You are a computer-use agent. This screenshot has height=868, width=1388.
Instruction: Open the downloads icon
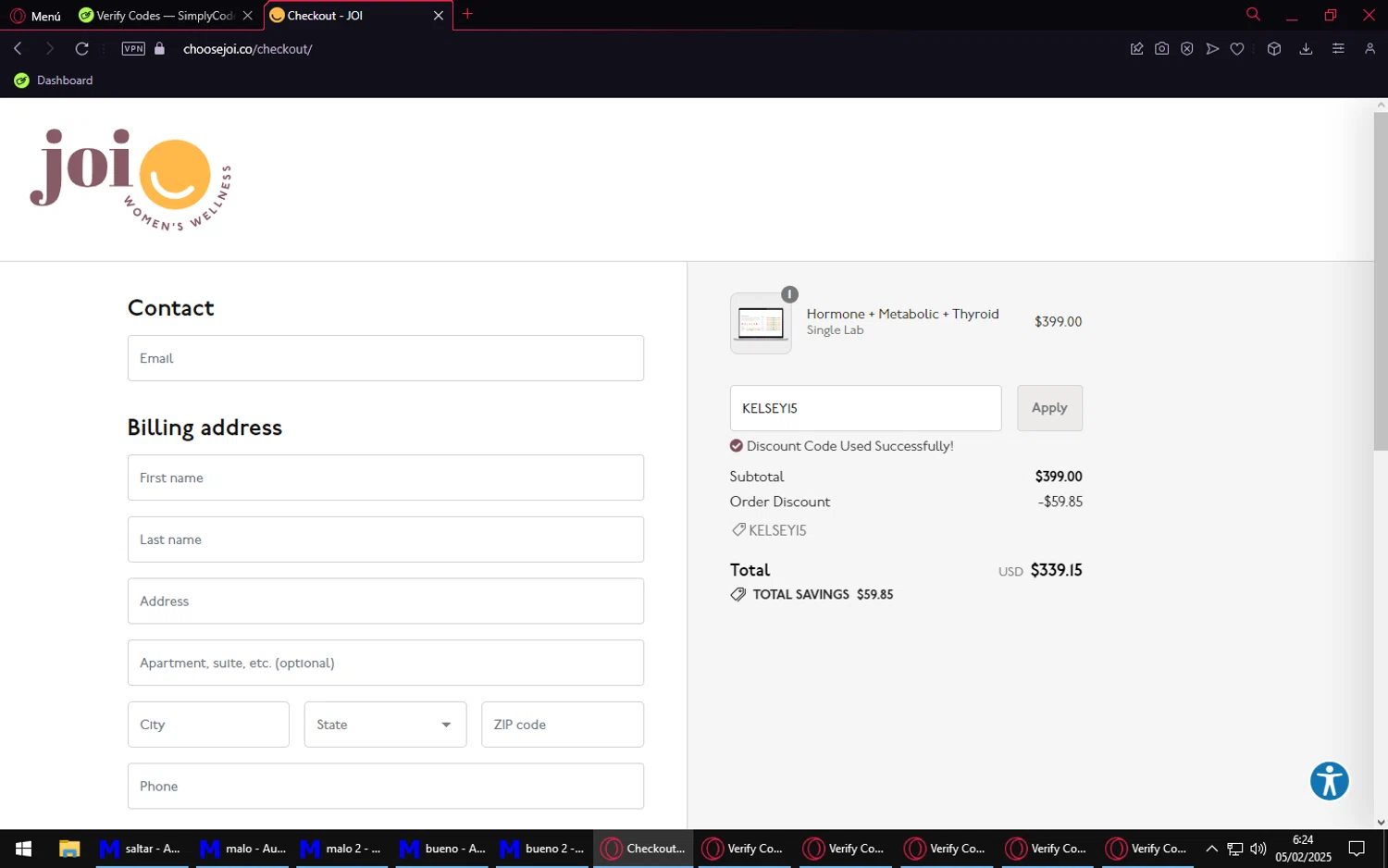[x=1306, y=49]
